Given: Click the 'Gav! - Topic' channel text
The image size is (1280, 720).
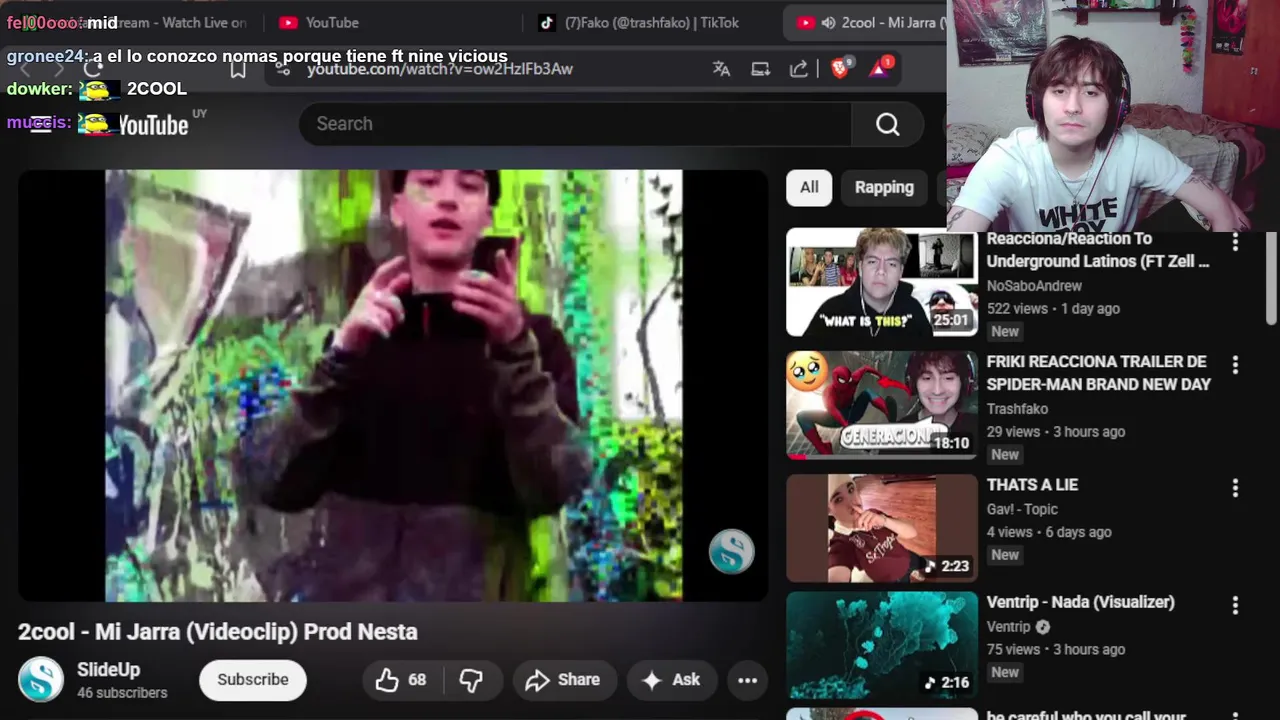Looking at the screenshot, I should (x=1022, y=509).
